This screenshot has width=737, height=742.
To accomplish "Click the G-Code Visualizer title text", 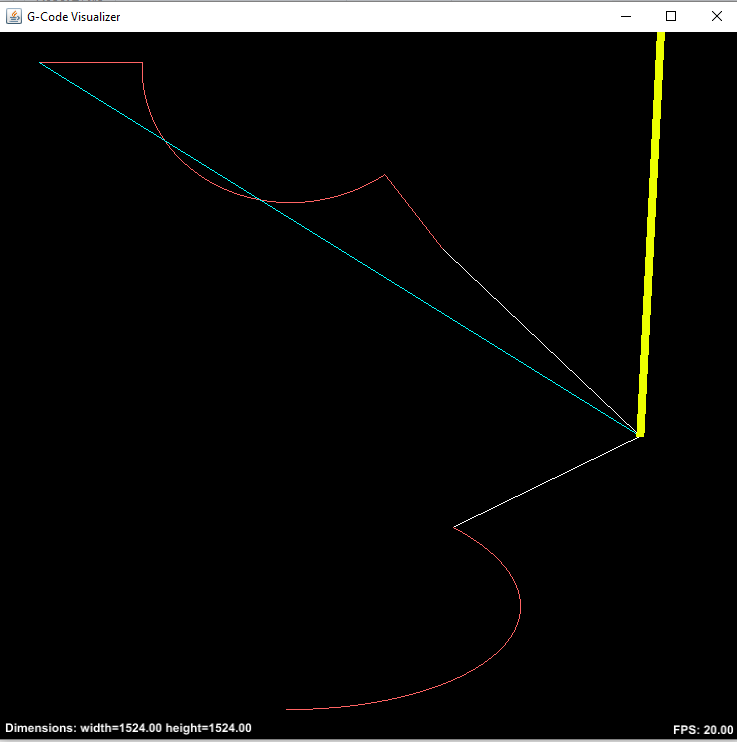I will (x=73, y=17).
